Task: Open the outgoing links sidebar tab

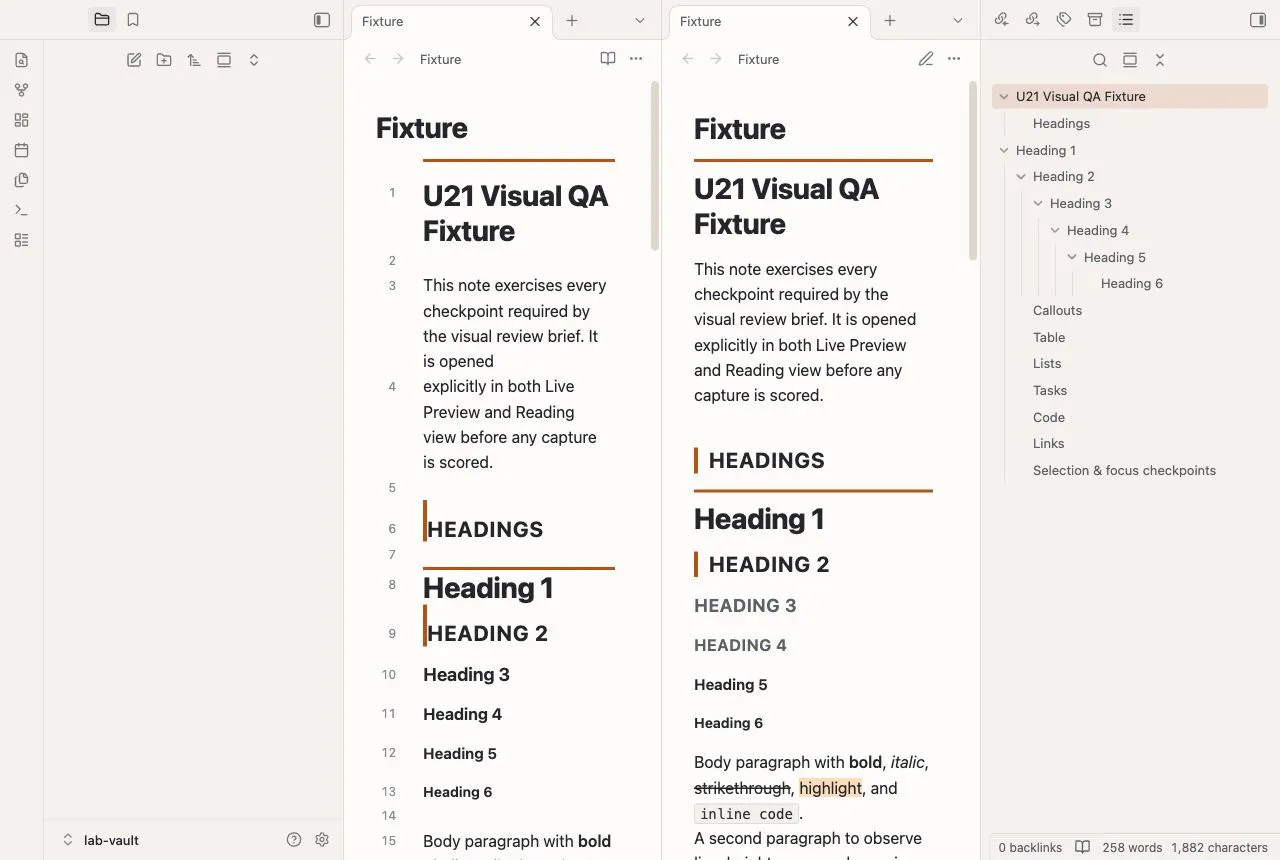Action: pos(1033,20)
